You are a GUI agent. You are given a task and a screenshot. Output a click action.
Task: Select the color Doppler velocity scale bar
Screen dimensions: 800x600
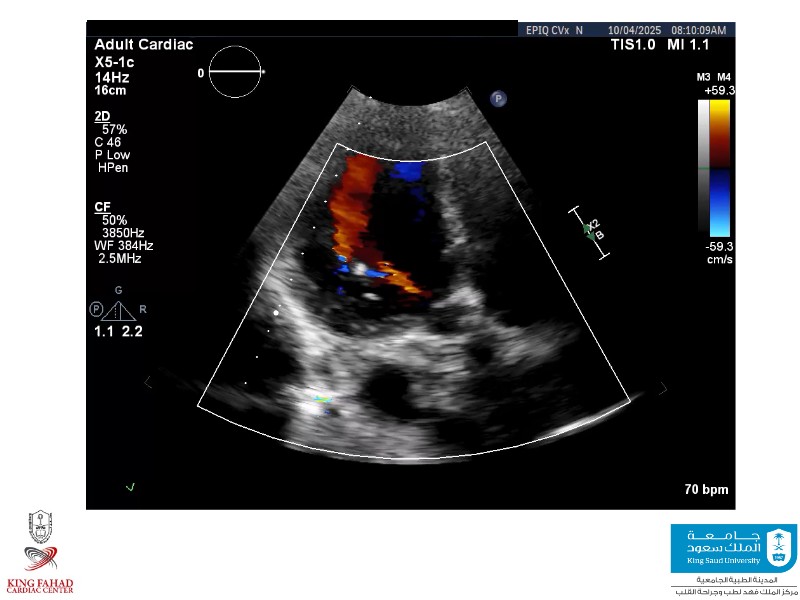coord(719,168)
